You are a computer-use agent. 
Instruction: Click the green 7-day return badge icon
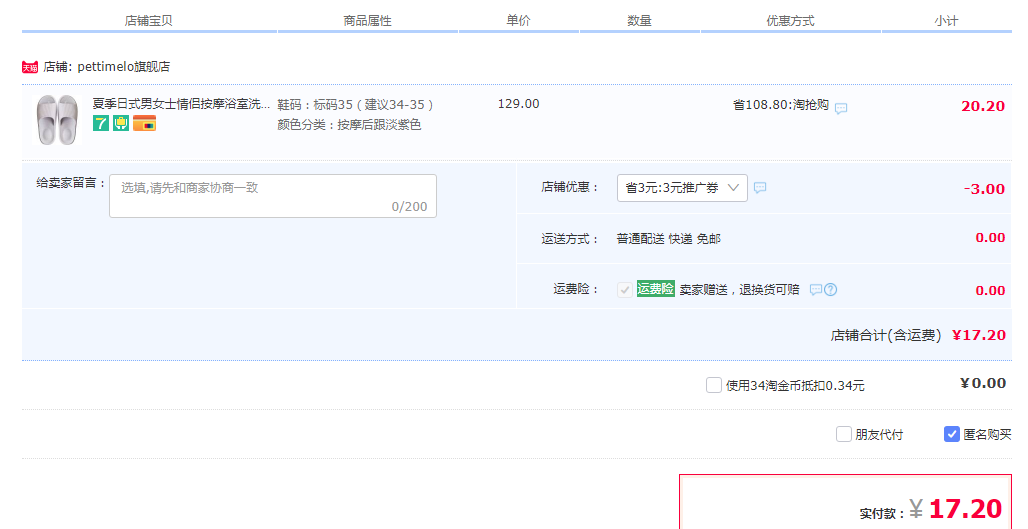(x=101, y=123)
